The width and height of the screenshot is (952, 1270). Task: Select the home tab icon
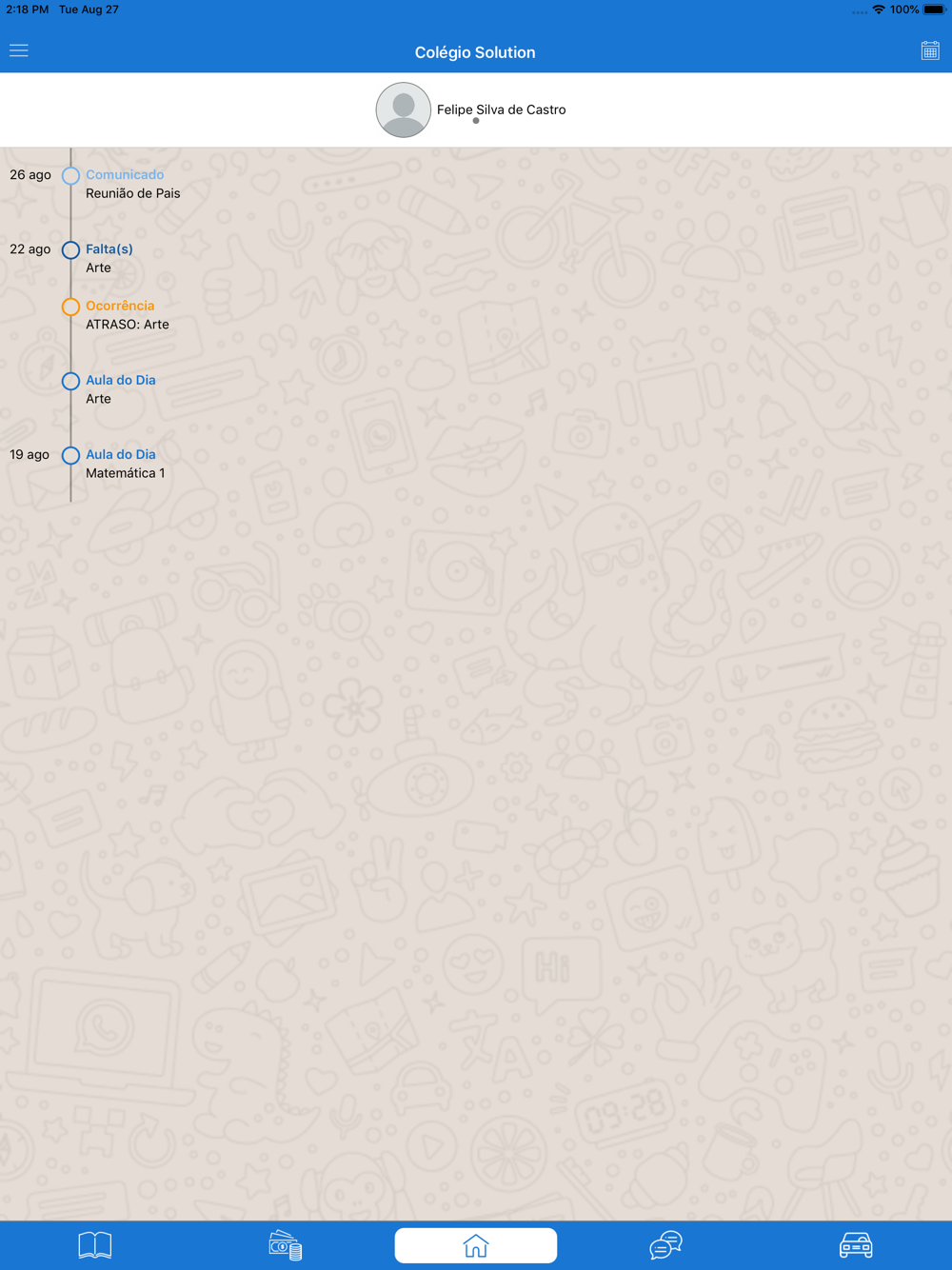point(476,1245)
